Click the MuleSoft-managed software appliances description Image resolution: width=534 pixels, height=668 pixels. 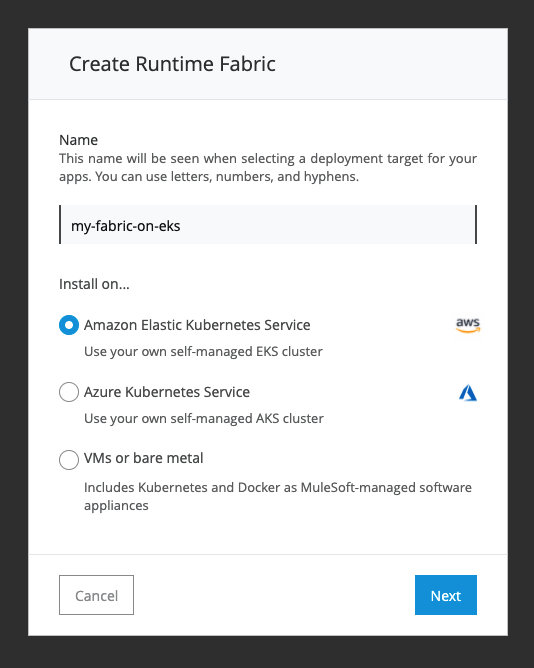point(277,496)
